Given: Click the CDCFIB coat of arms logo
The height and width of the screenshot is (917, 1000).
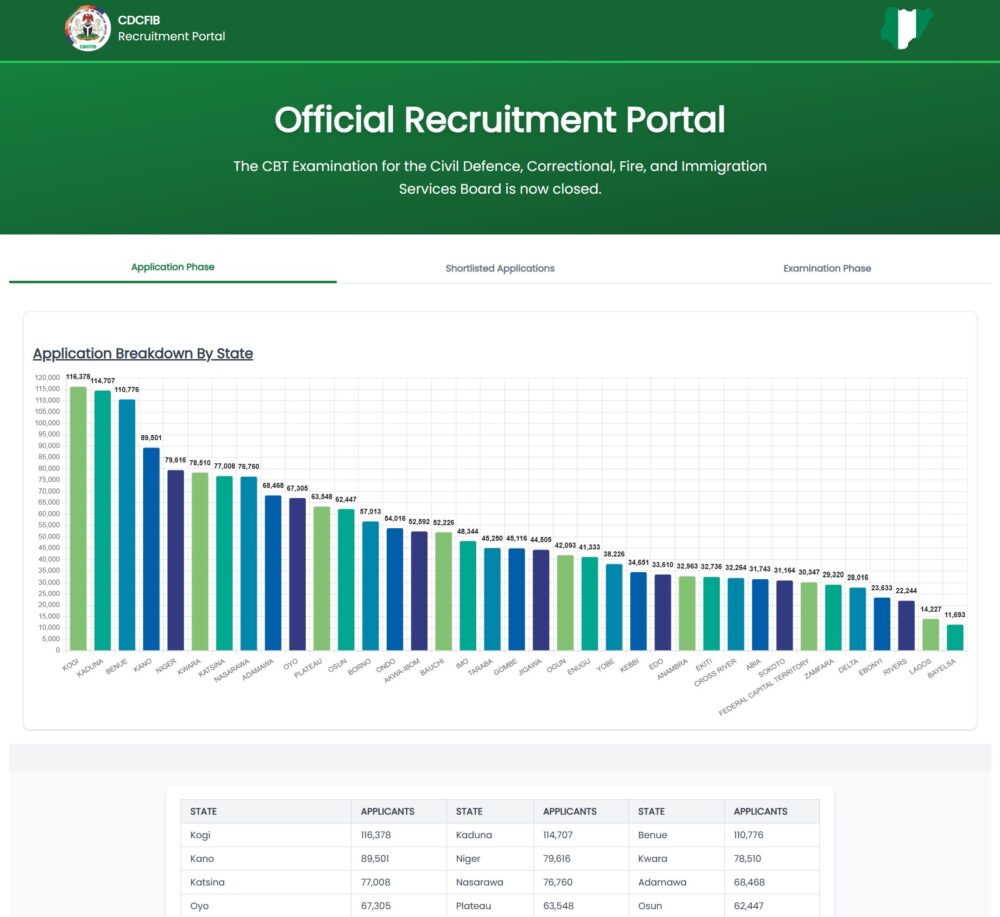Looking at the screenshot, I should click(x=87, y=29).
